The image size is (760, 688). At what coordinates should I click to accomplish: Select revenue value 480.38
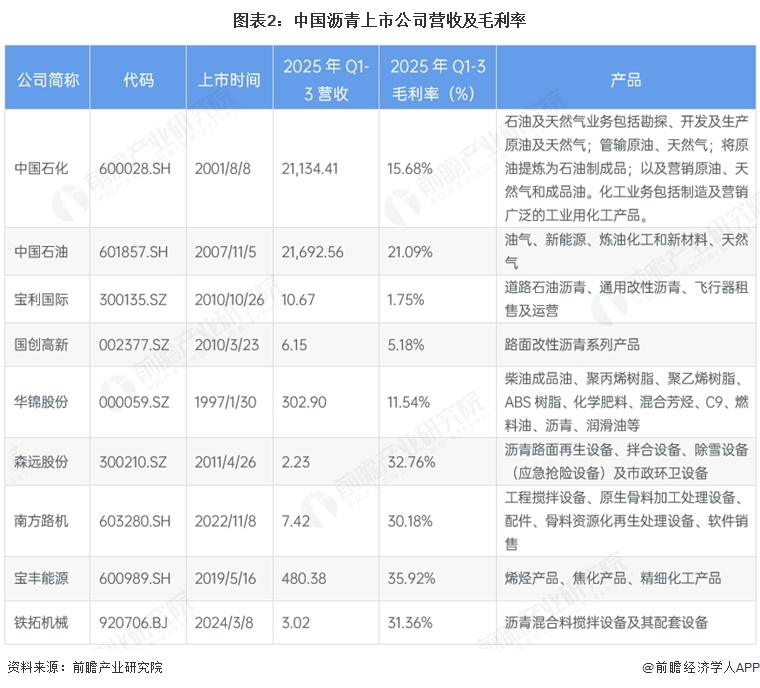304,578
